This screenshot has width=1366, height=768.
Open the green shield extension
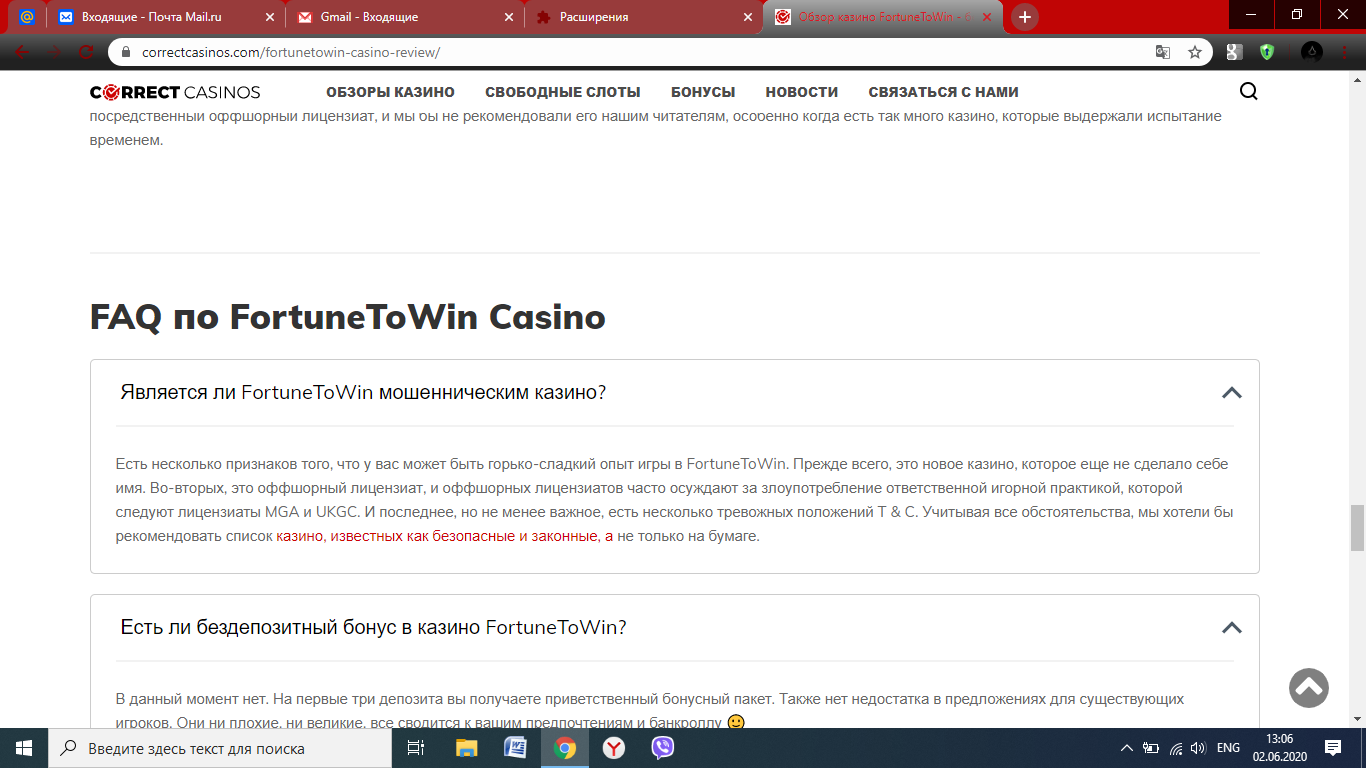pos(1267,52)
